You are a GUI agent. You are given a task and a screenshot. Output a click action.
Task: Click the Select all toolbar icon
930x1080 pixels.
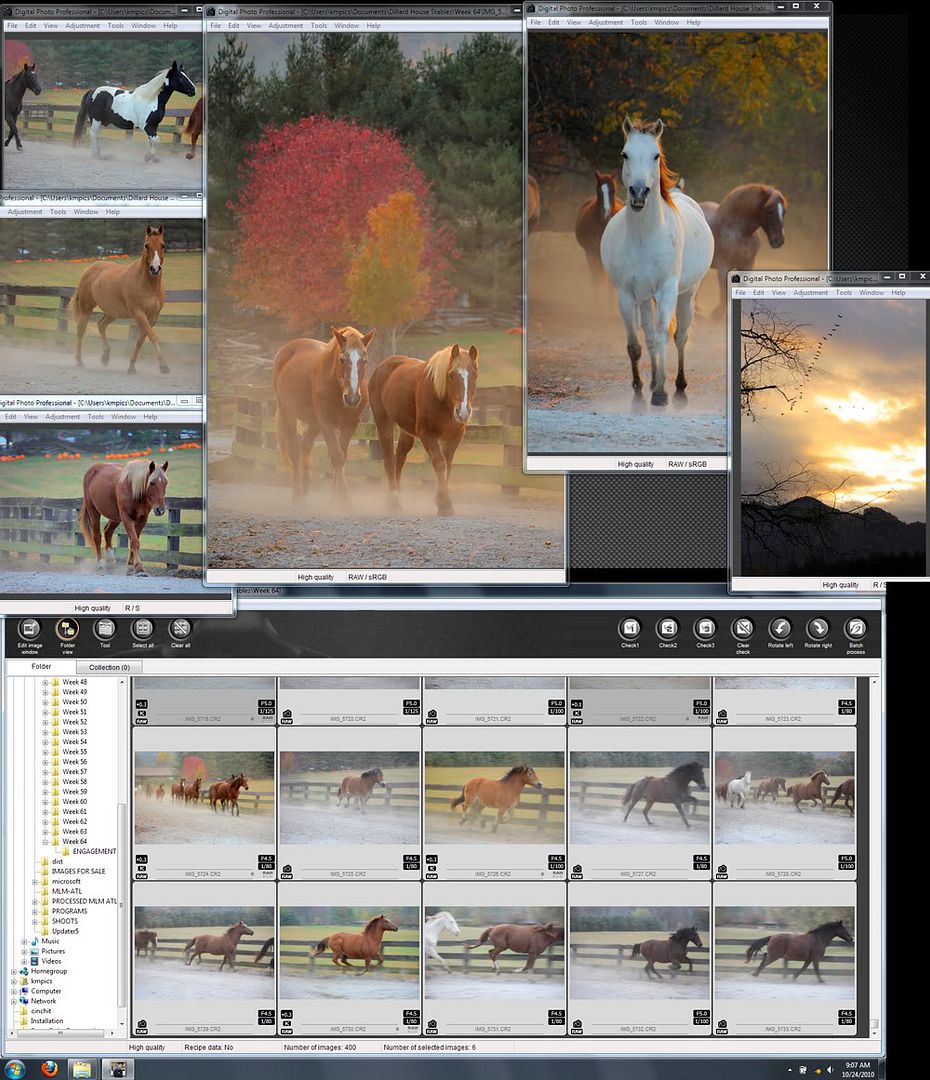[143, 629]
